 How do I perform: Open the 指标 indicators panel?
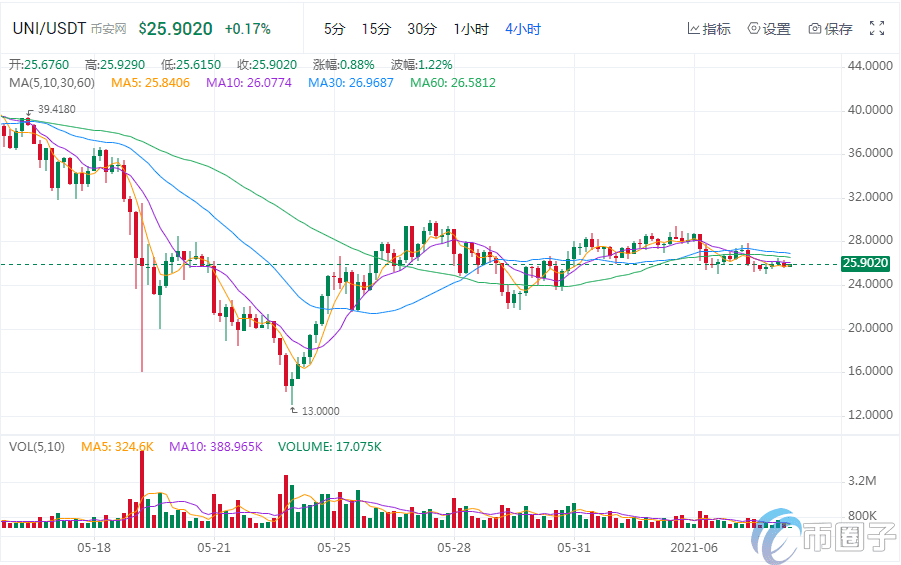point(709,29)
